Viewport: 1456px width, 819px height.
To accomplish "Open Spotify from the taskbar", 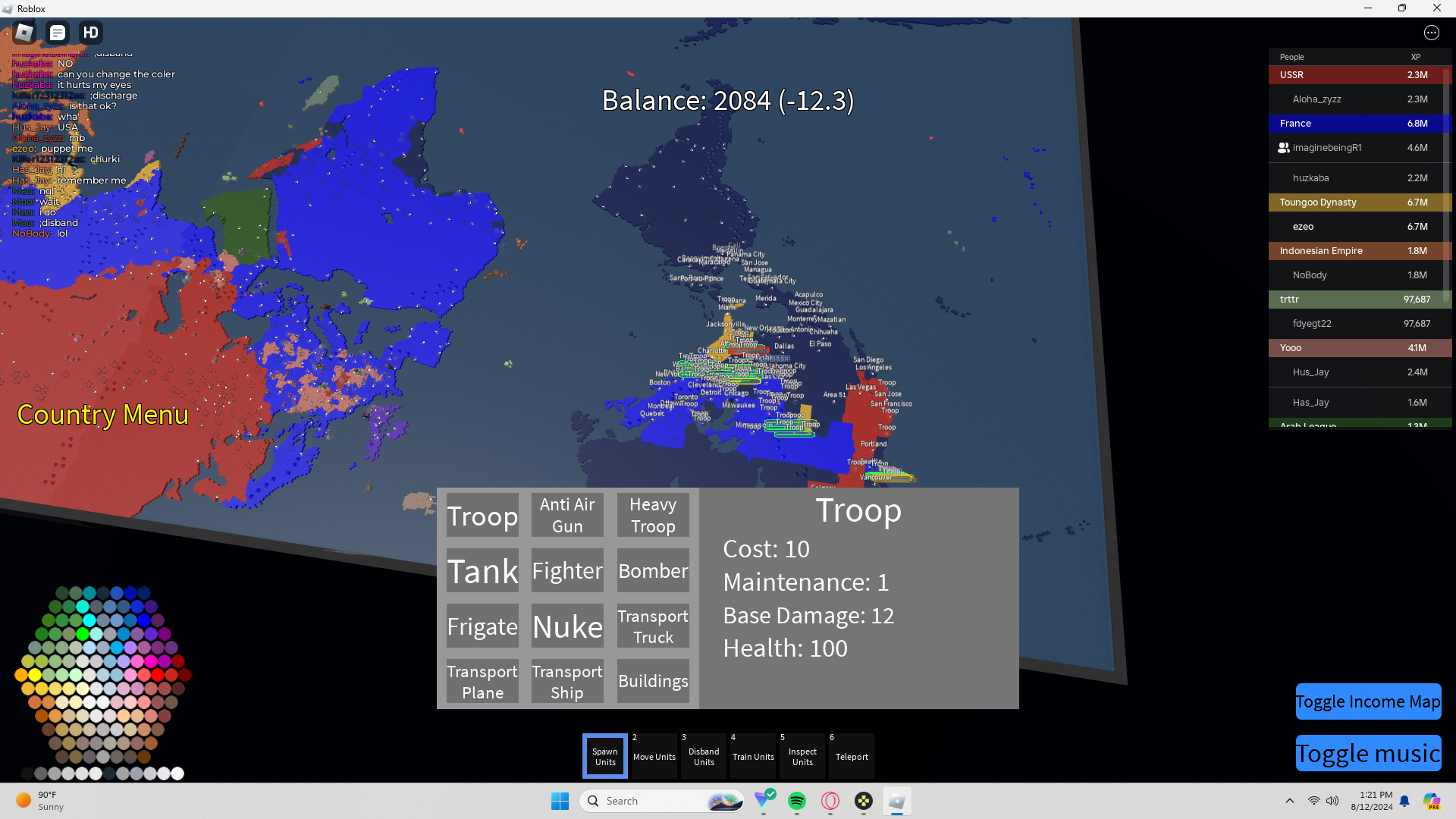I will click(x=797, y=801).
